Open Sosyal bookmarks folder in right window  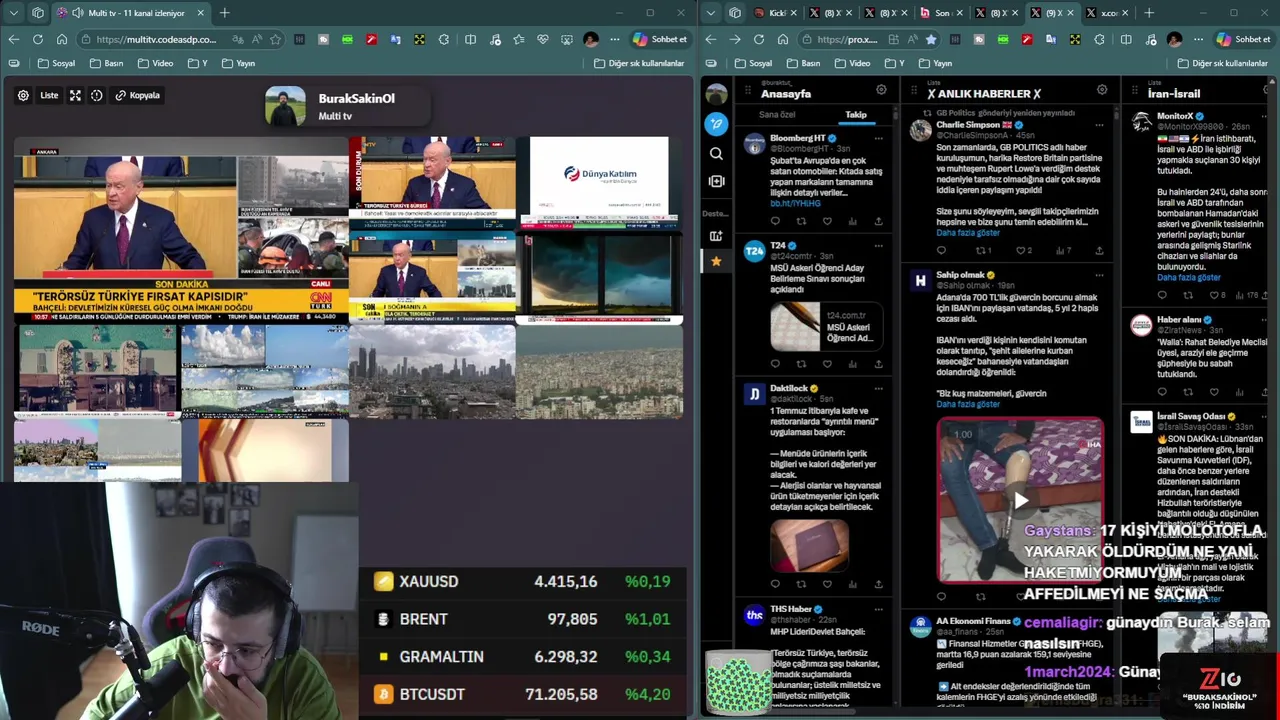754,63
